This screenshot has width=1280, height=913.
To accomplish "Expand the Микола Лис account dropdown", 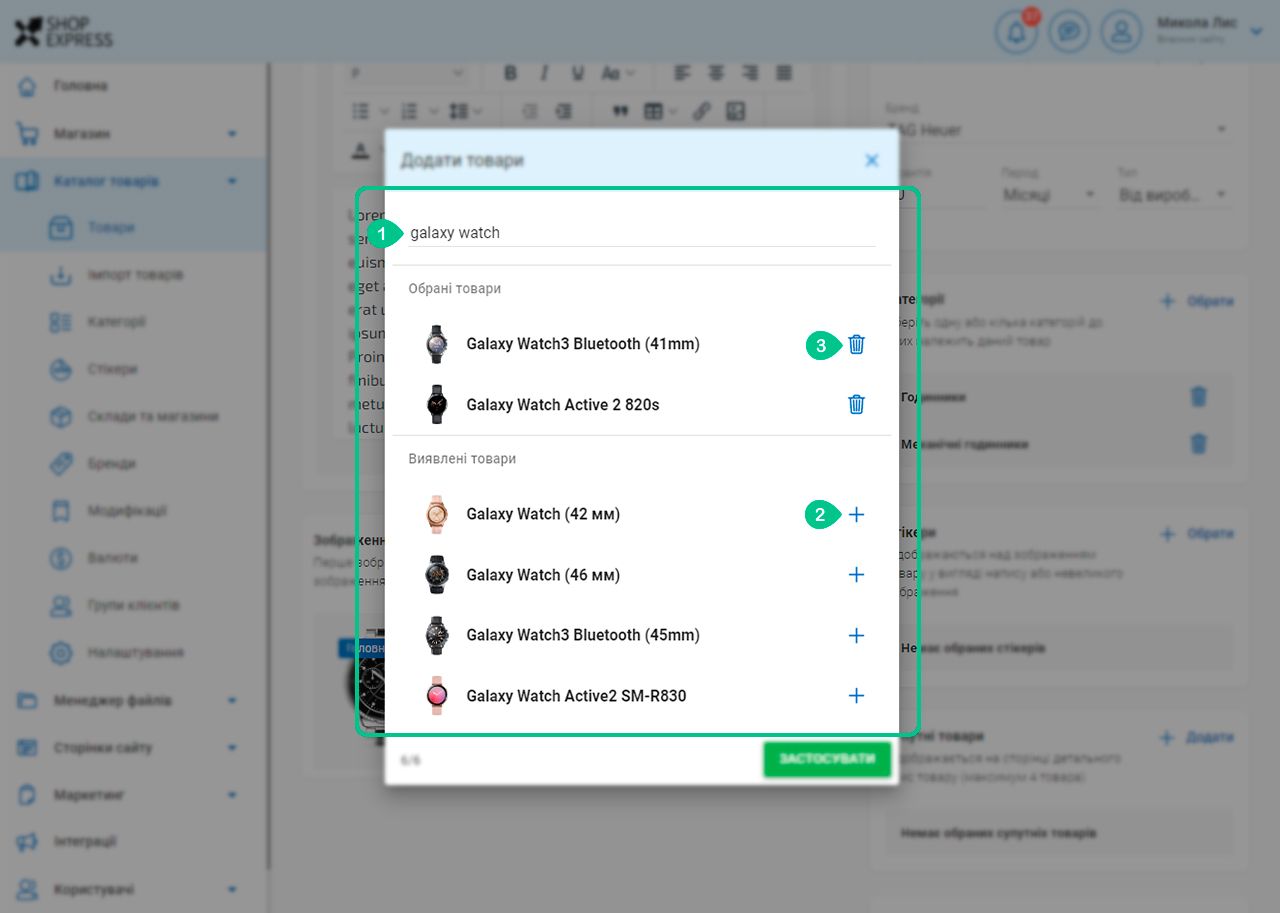I will point(1257,31).
